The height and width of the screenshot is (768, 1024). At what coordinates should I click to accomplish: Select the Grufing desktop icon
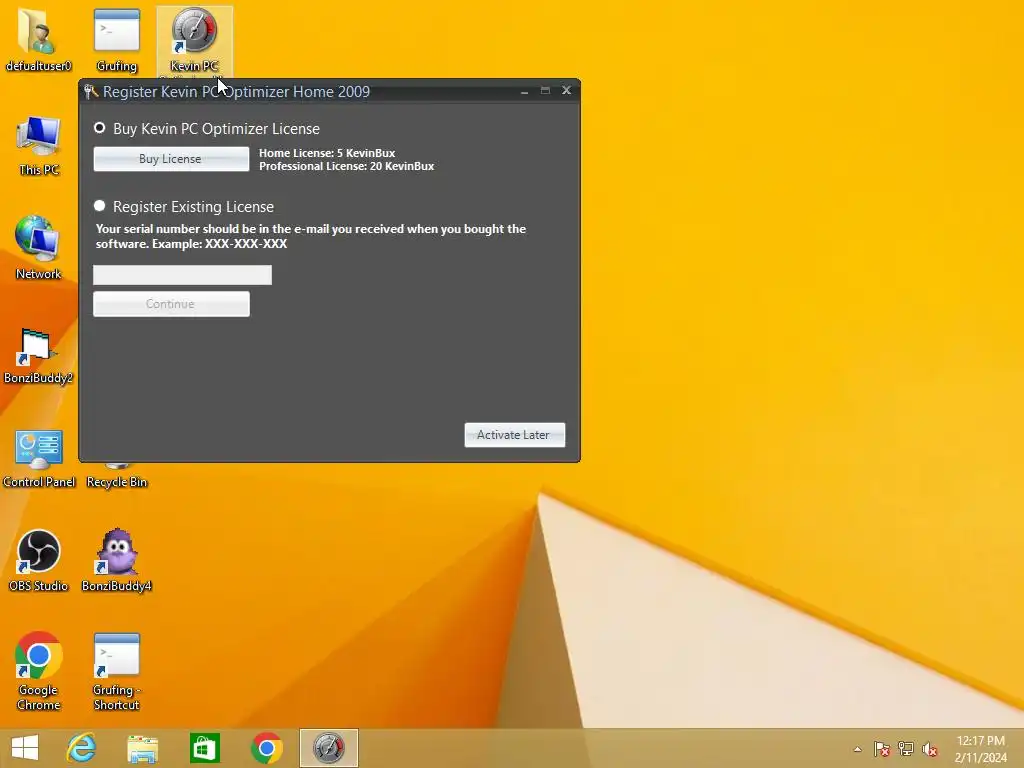click(117, 40)
